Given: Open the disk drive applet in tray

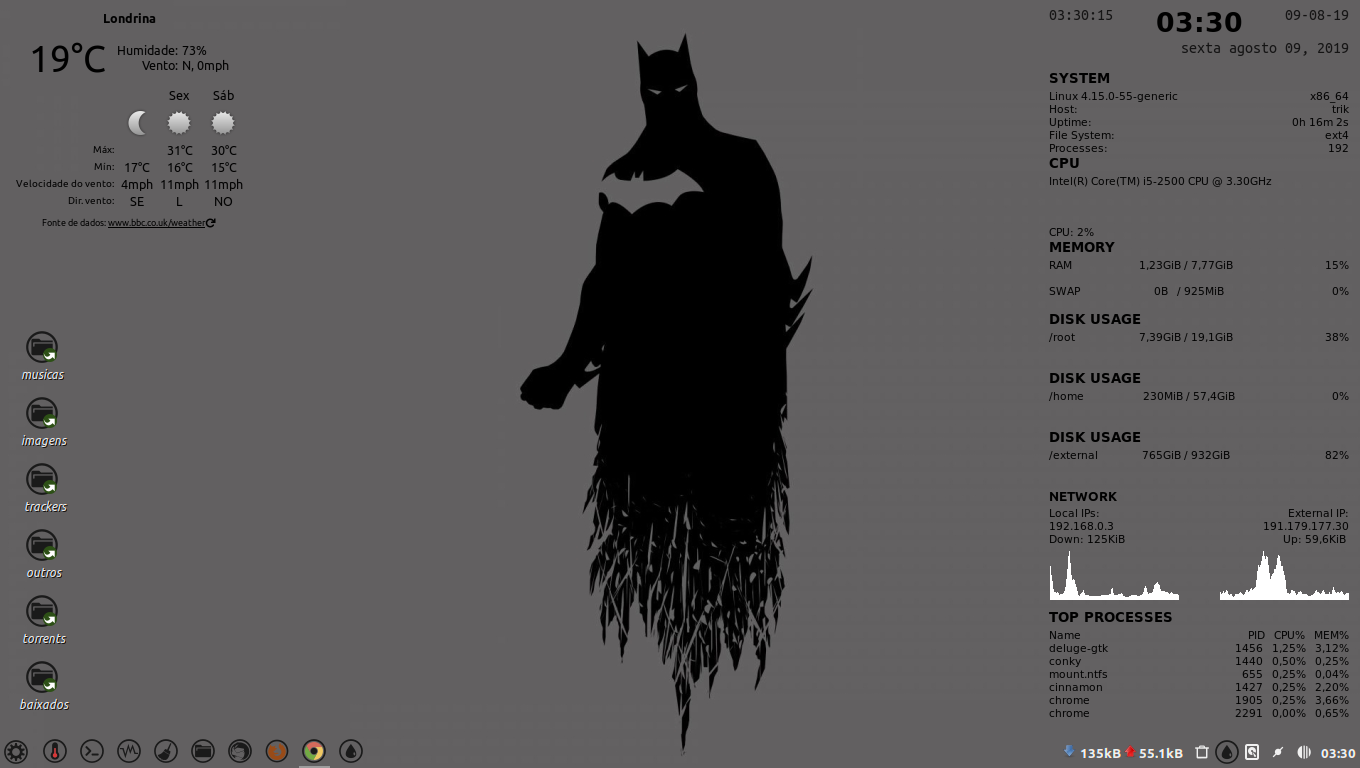Looking at the screenshot, I should 1252,753.
